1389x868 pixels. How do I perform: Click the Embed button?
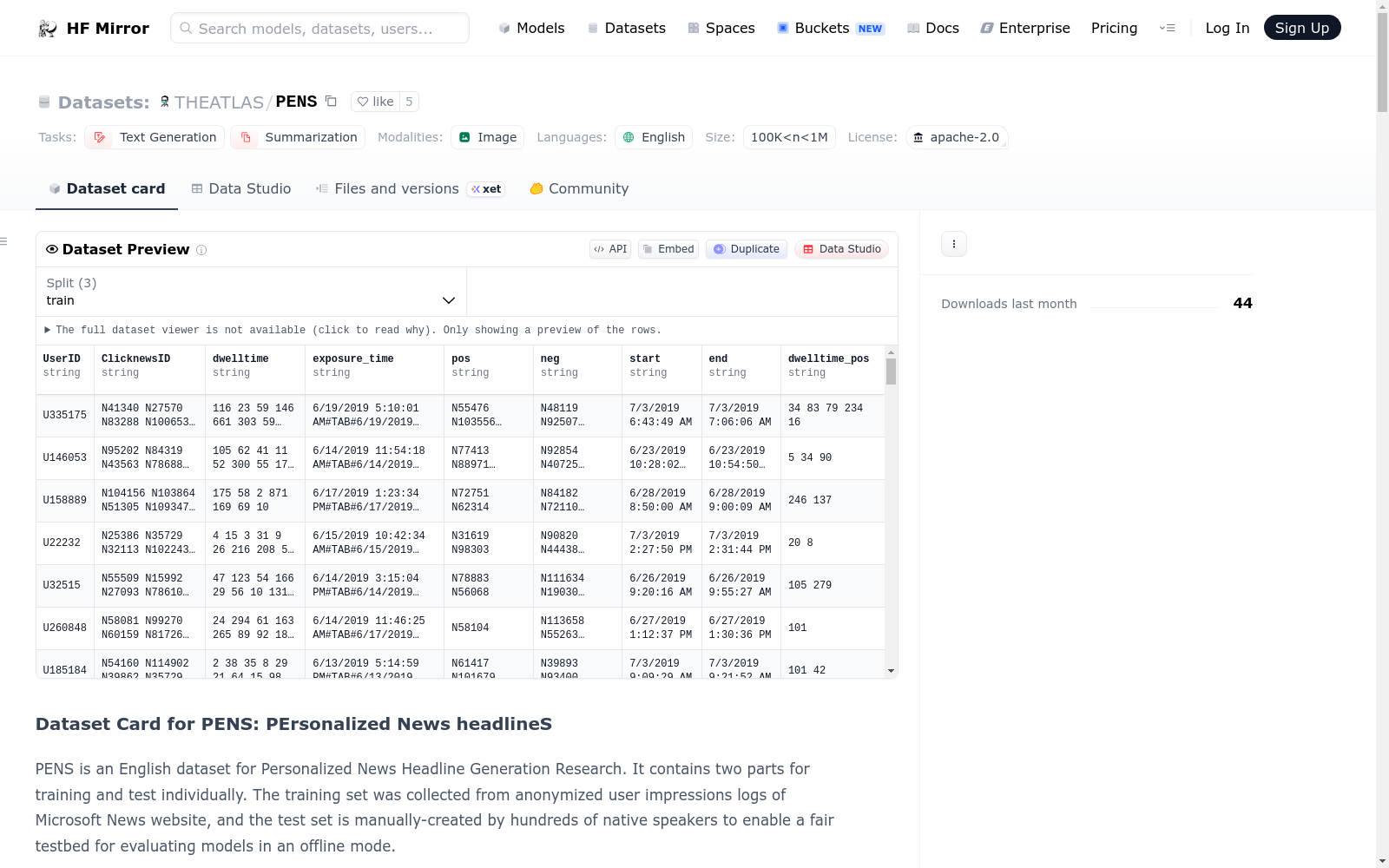click(x=668, y=249)
